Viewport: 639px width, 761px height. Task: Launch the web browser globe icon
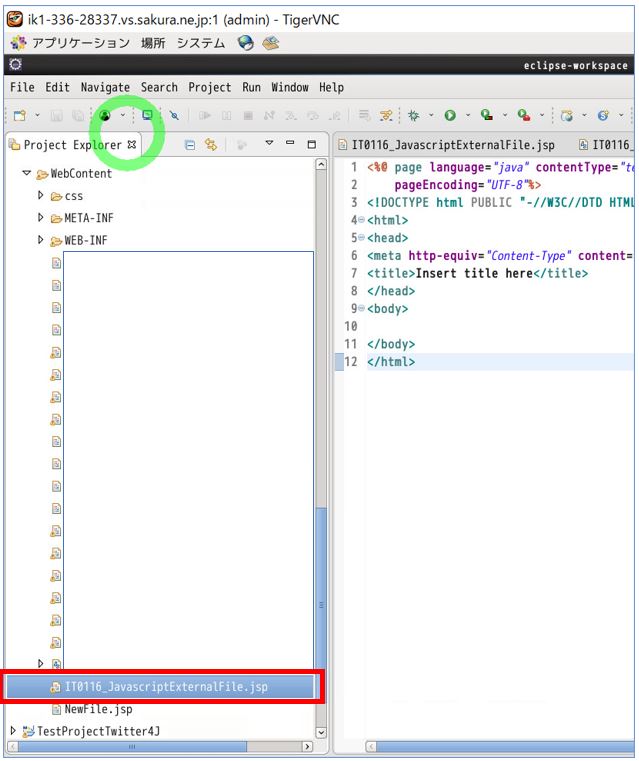pos(246,43)
